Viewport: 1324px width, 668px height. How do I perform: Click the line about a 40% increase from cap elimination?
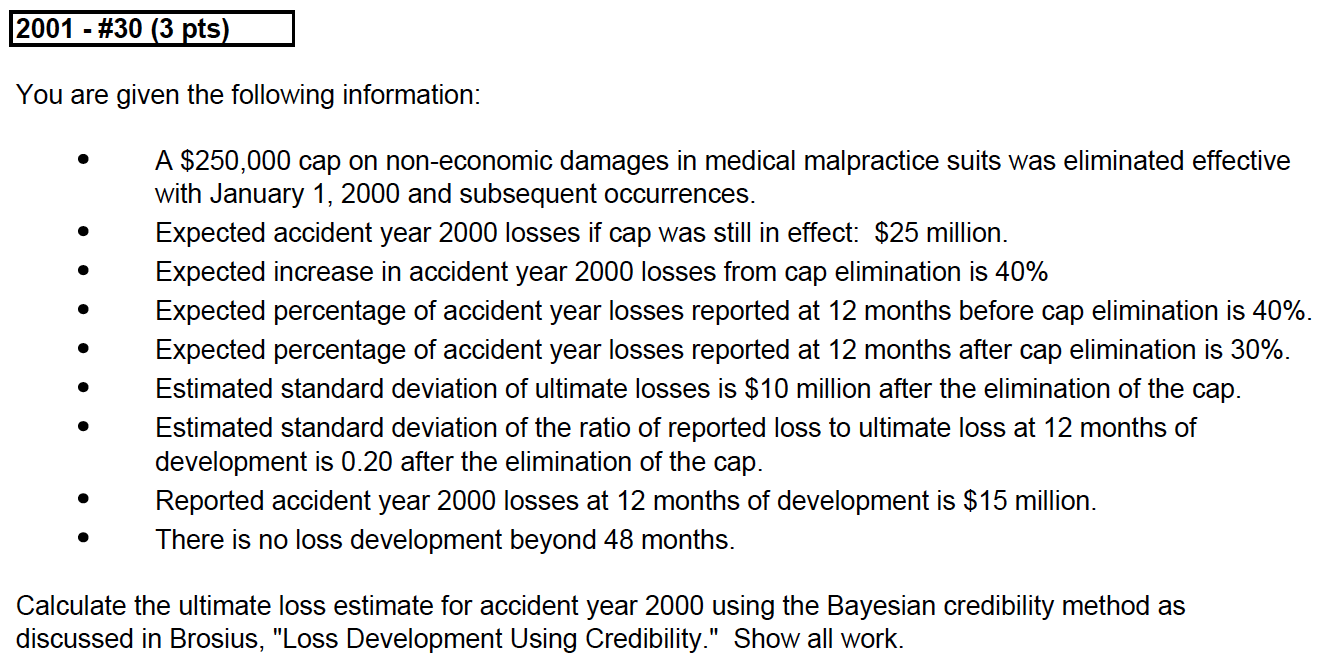tap(601, 272)
